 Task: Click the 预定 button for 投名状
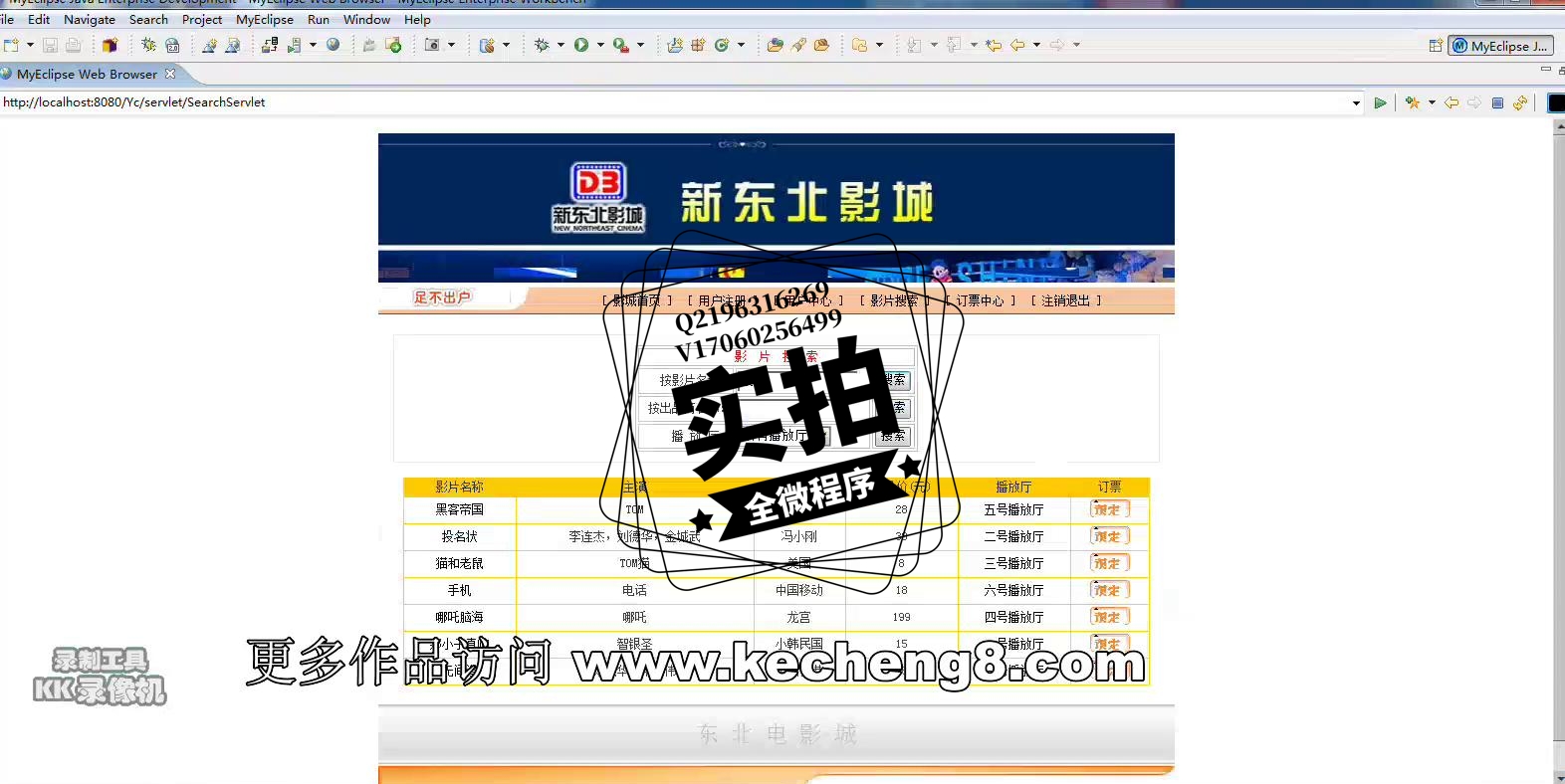tap(1109, 536)
